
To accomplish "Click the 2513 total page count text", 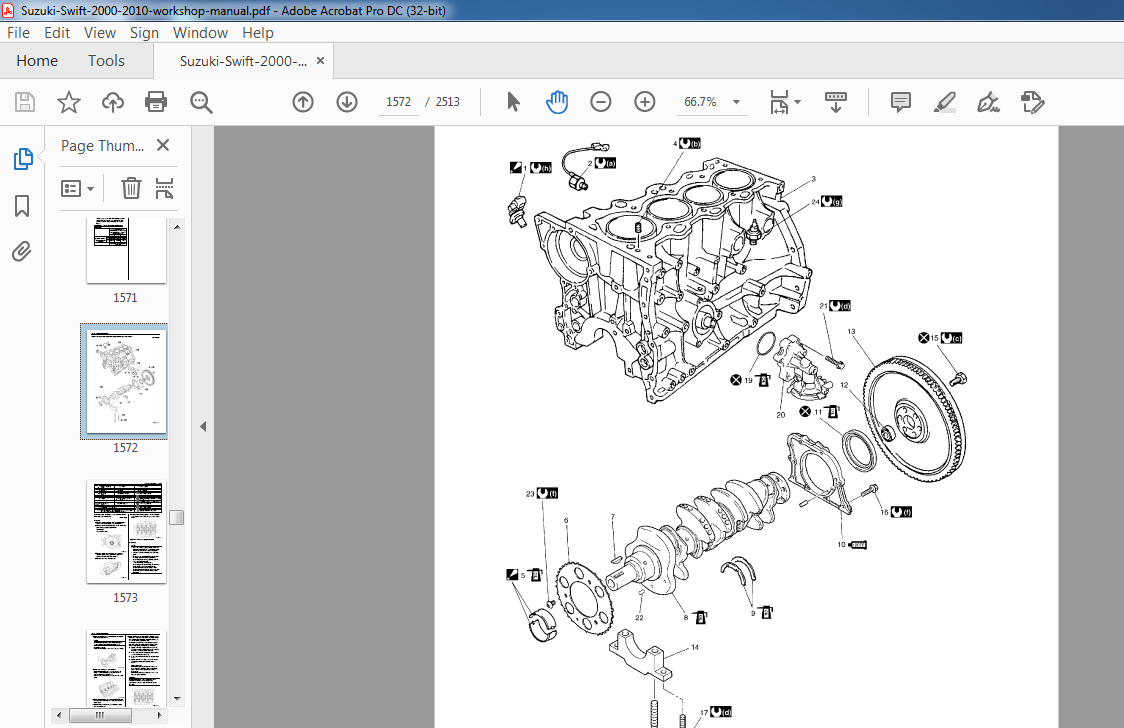I will point(447,102).
